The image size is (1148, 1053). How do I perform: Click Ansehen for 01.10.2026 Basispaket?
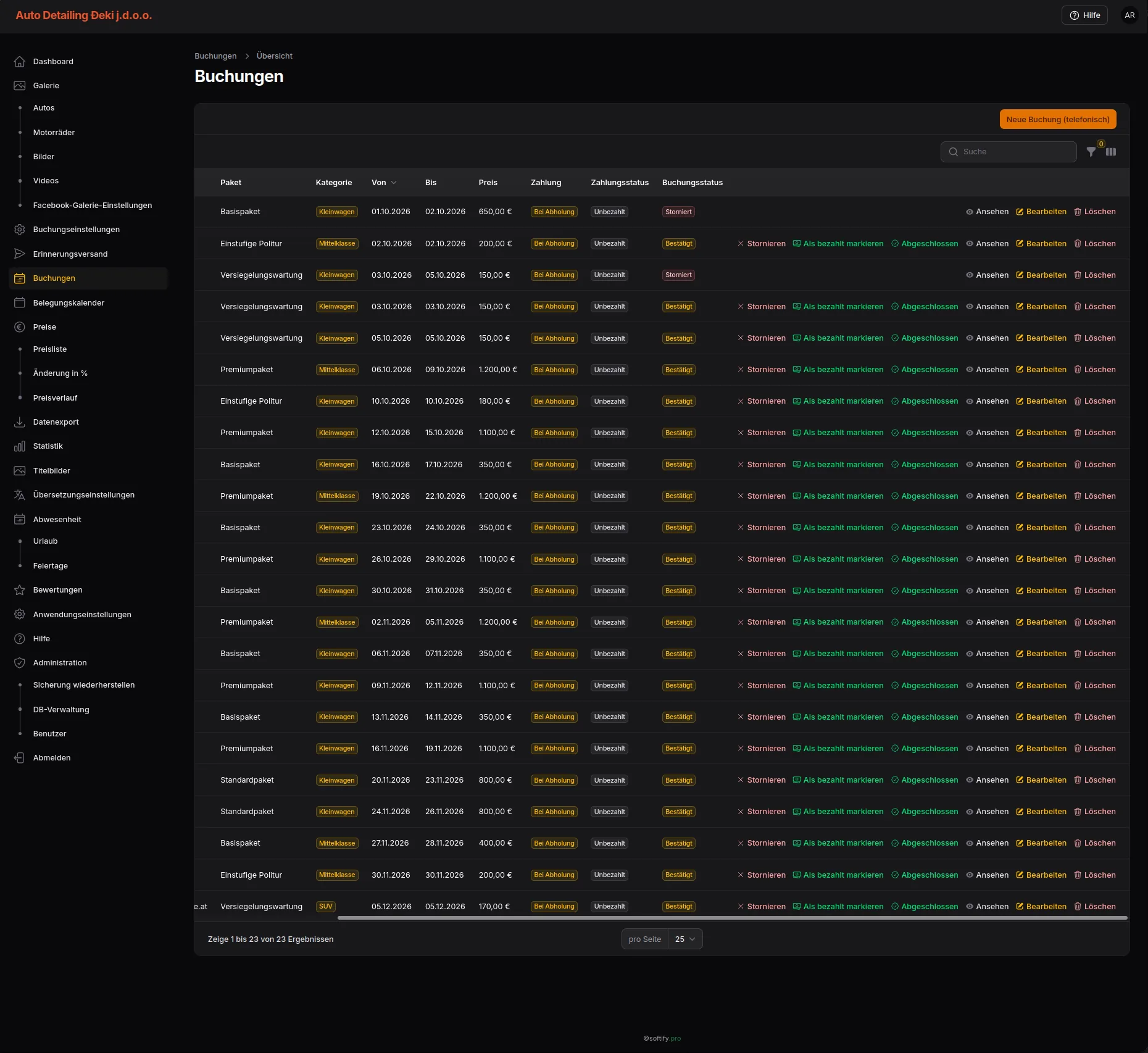click(987, 212)
